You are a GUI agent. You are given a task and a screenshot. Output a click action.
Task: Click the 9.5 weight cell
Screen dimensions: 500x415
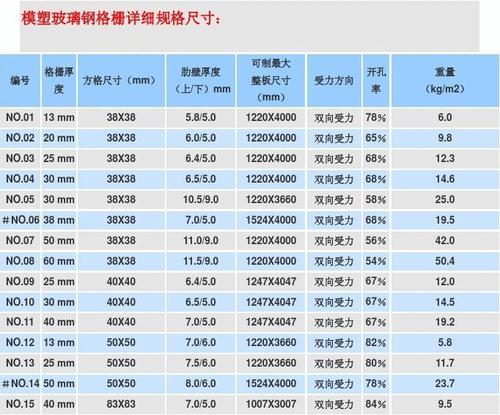tap(445, 404)
